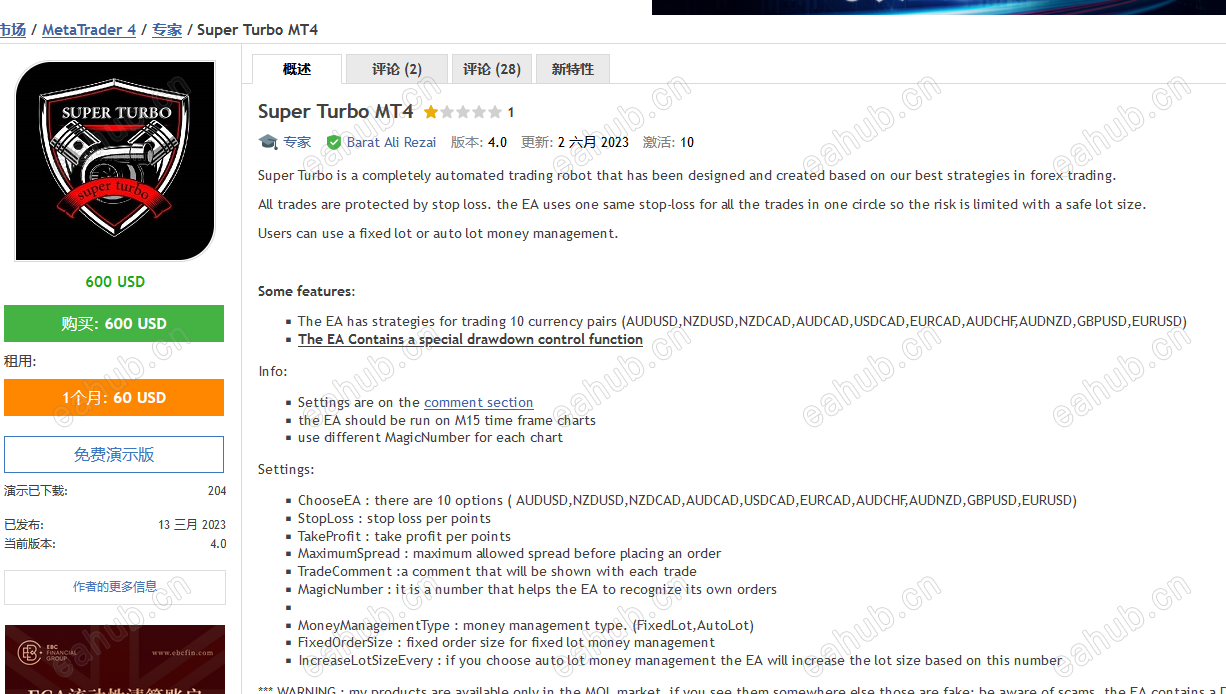Click the Super Turbo product logo image
The height and width of the screenshot is (694, 1226).
click(115, 160)
